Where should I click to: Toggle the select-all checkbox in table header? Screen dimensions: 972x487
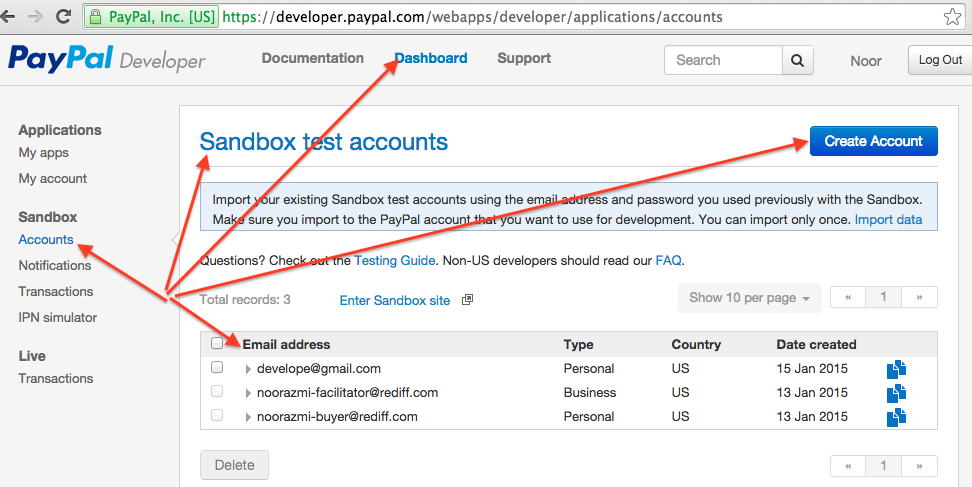point(217,343)
